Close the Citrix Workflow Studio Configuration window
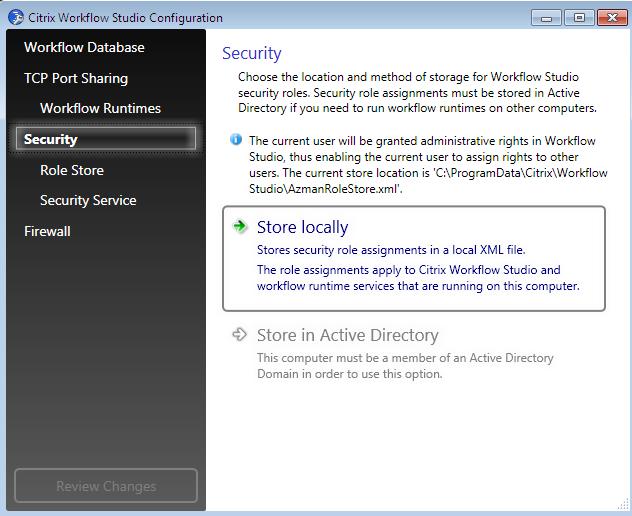632x516 pixels. 612,18
